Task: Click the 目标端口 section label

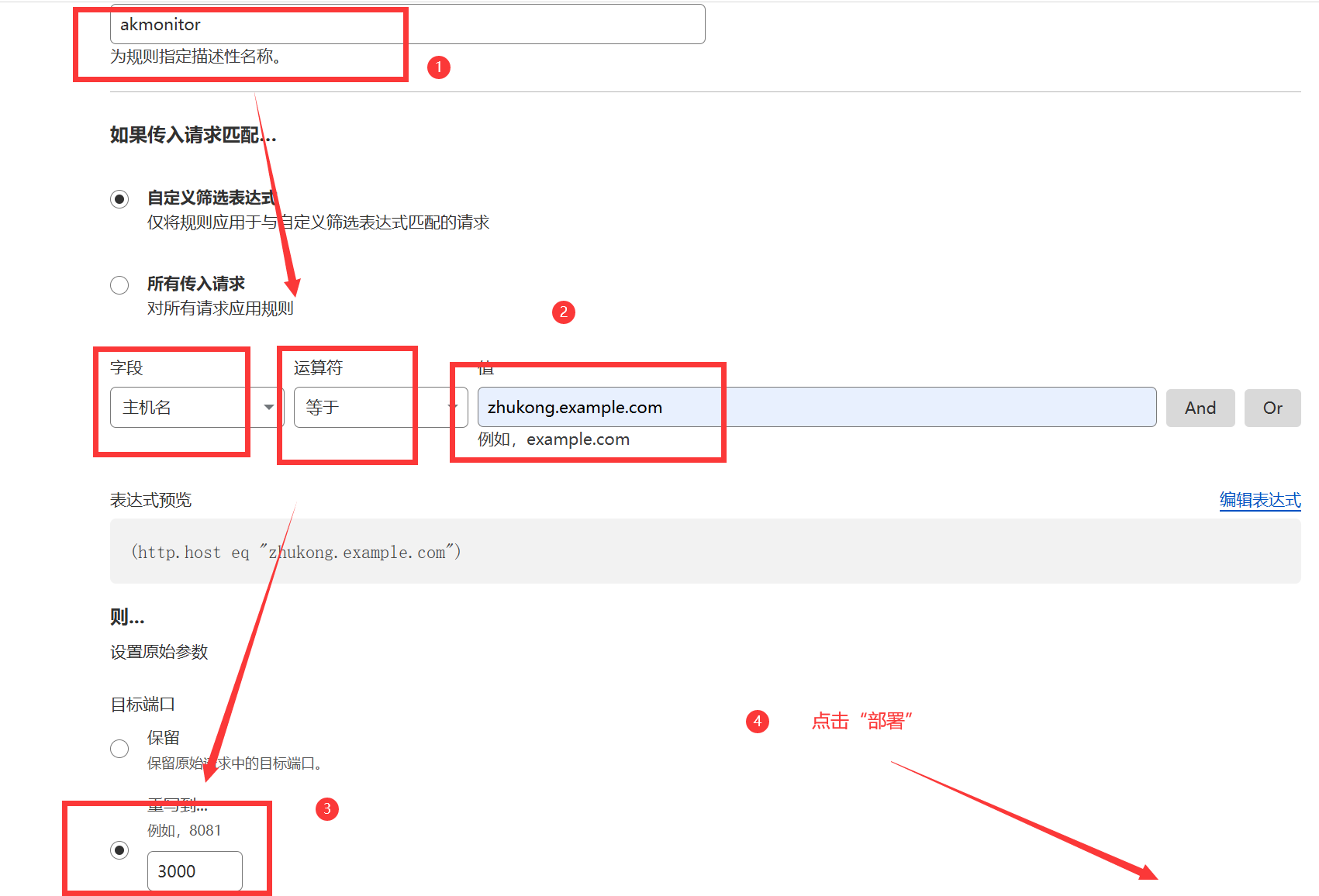Action: 143,705
